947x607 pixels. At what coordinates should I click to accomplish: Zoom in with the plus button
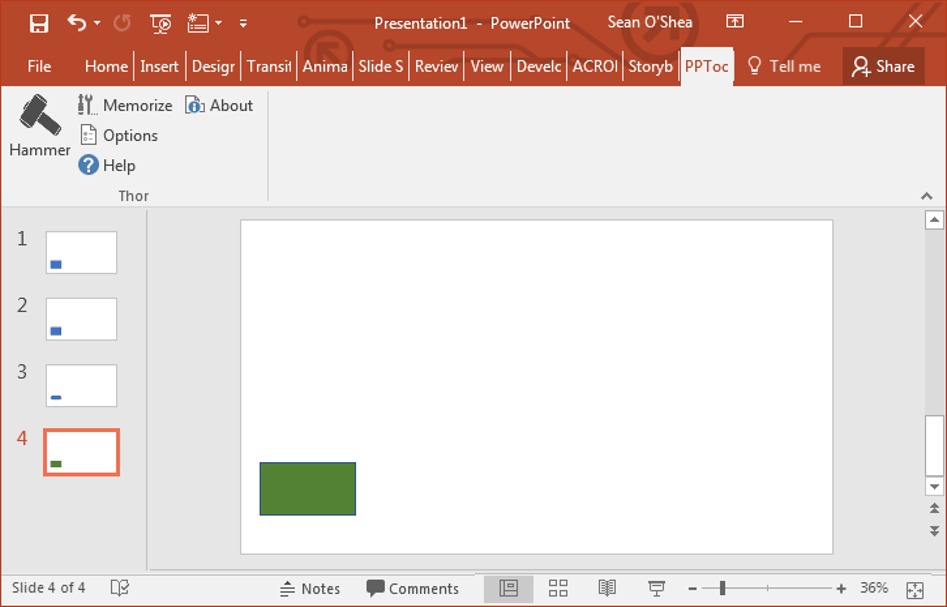click(841, 588)
